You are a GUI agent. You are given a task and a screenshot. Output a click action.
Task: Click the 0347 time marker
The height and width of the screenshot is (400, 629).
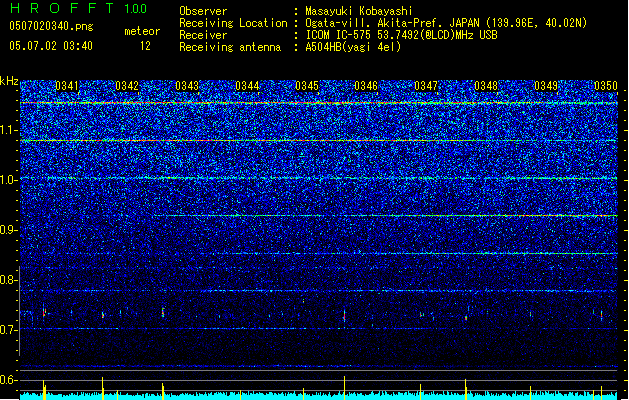426,86
